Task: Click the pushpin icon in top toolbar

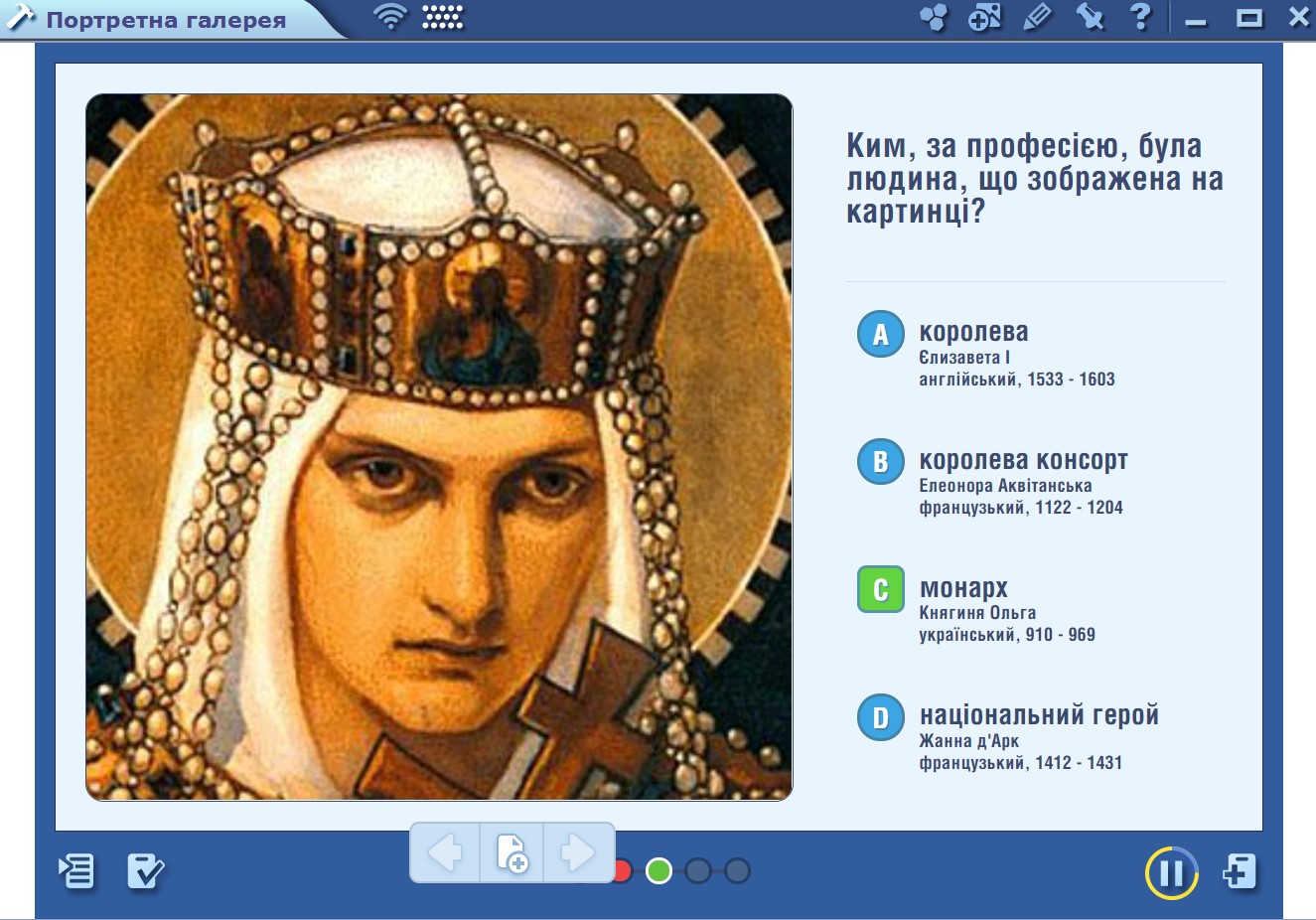Action: [1090, 17]
